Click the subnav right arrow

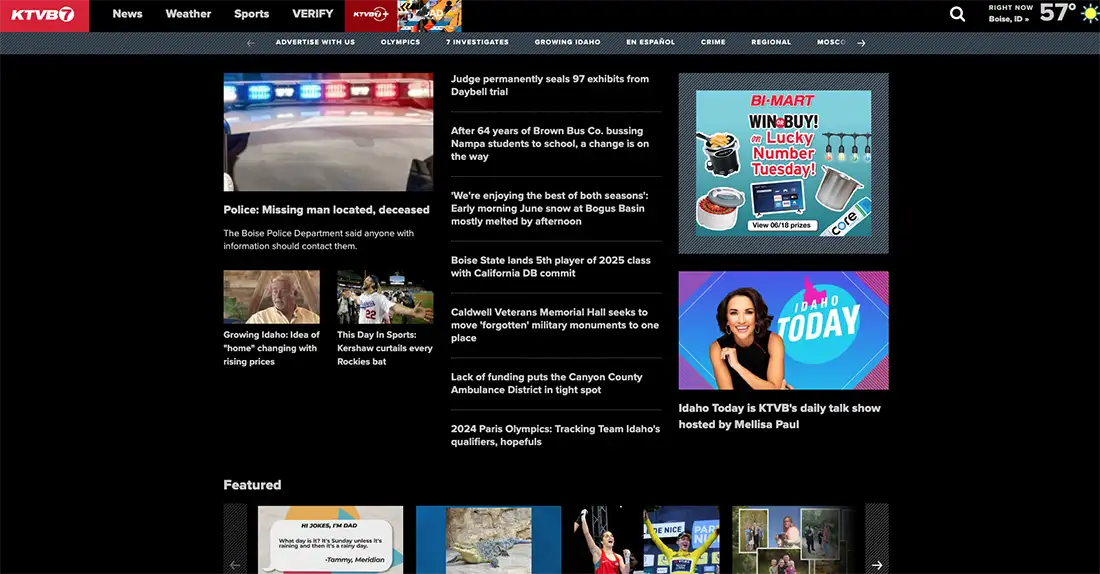coord(861,43)
